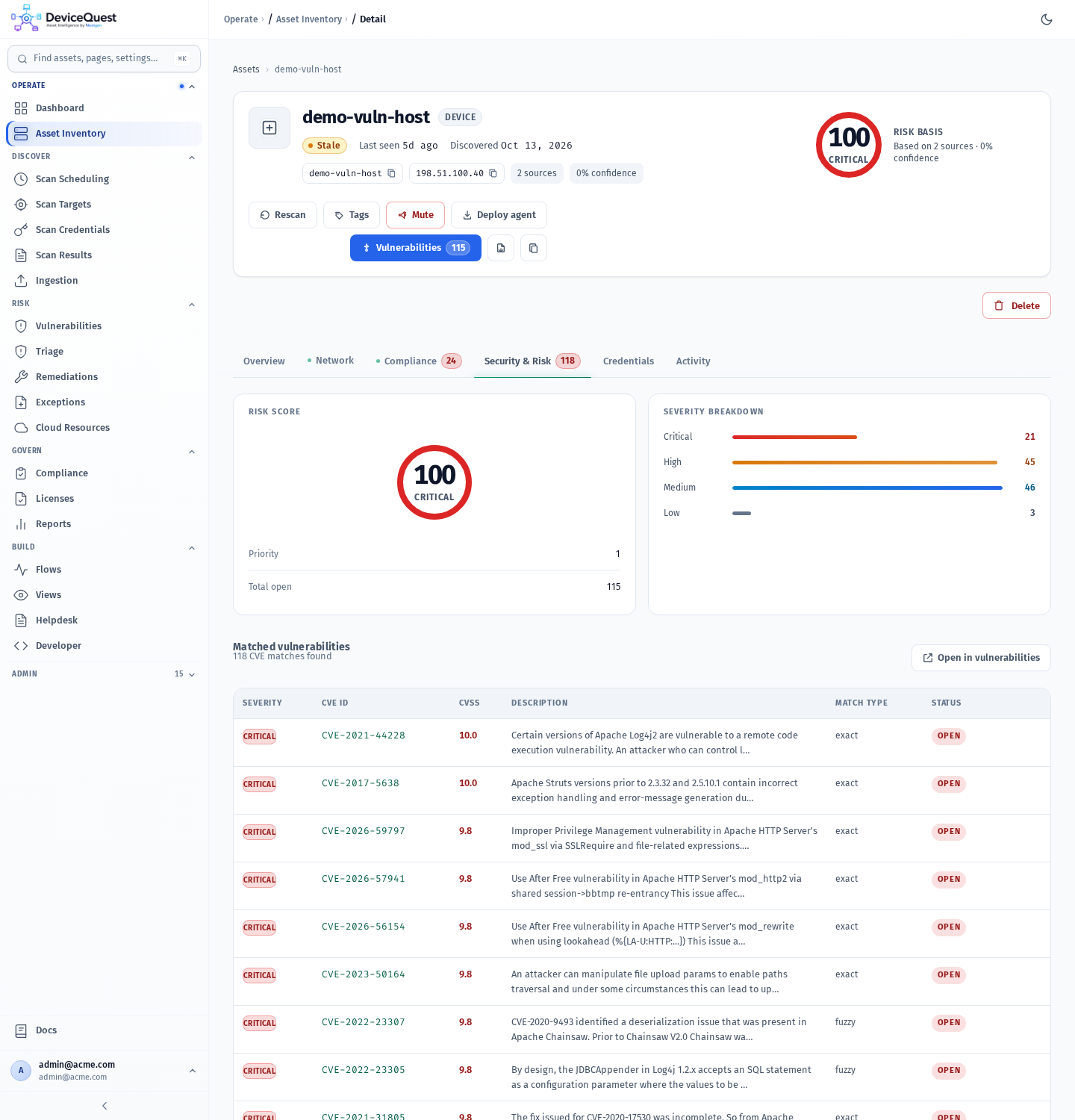1075x1120 pixels.
Task: Open Views eye icon
Action: (21, 595)
